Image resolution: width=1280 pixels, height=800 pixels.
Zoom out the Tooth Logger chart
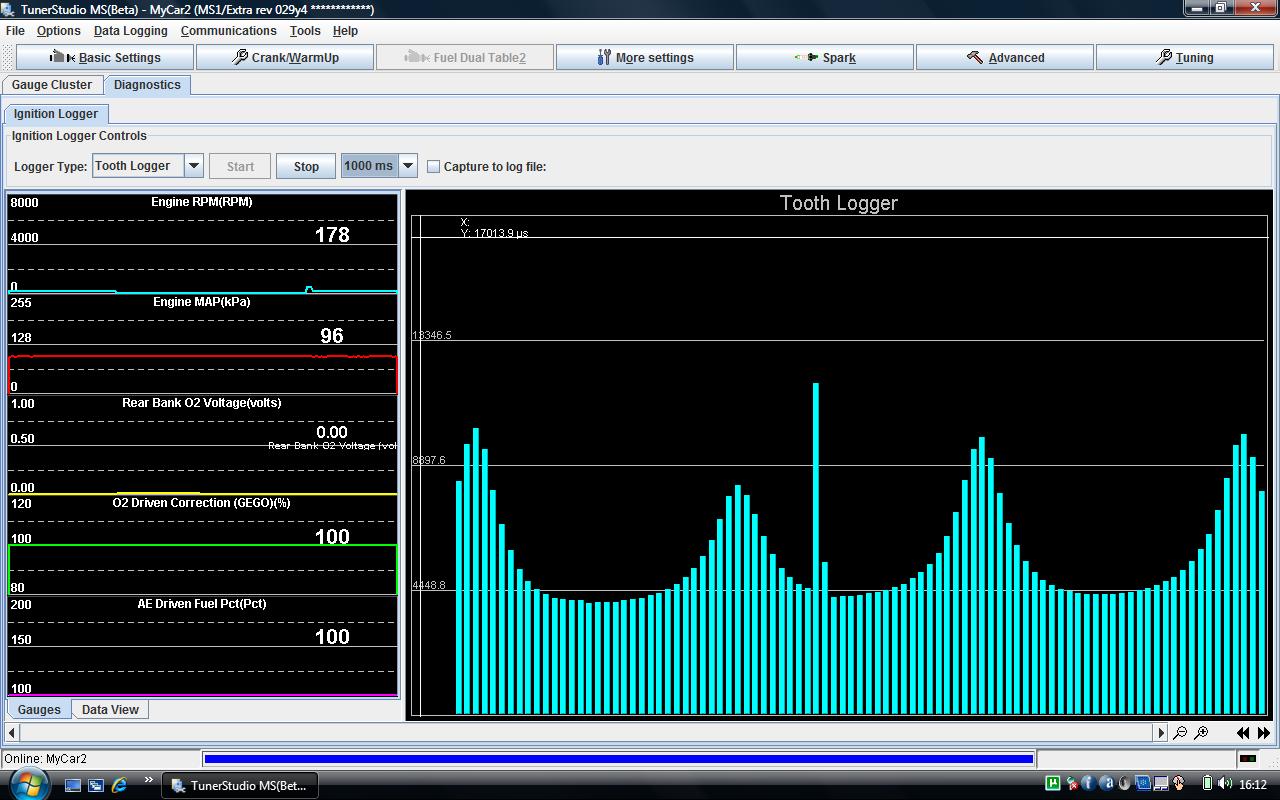(x=1180, y=733)
